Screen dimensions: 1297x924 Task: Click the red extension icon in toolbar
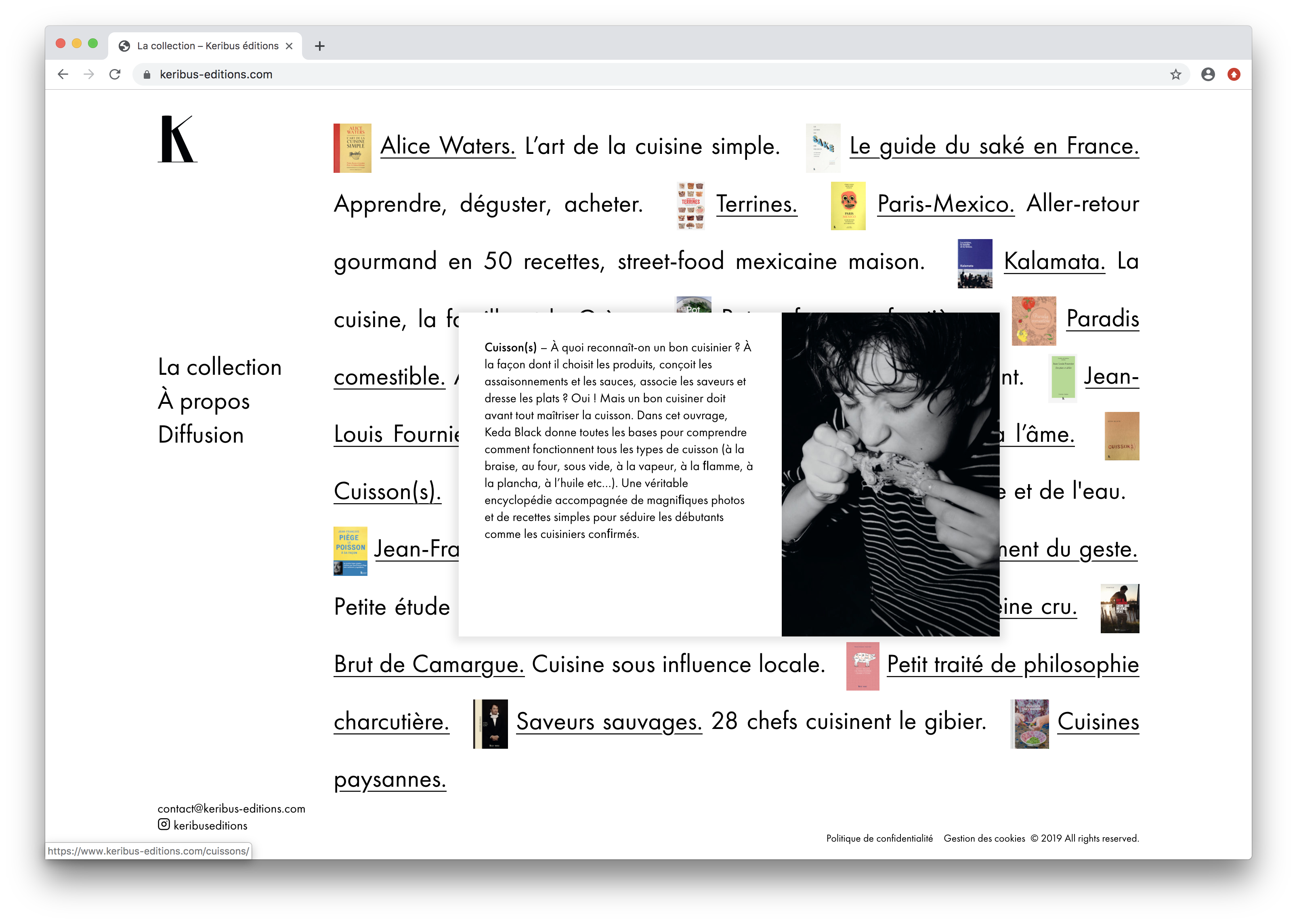(x=1233, y=75)
